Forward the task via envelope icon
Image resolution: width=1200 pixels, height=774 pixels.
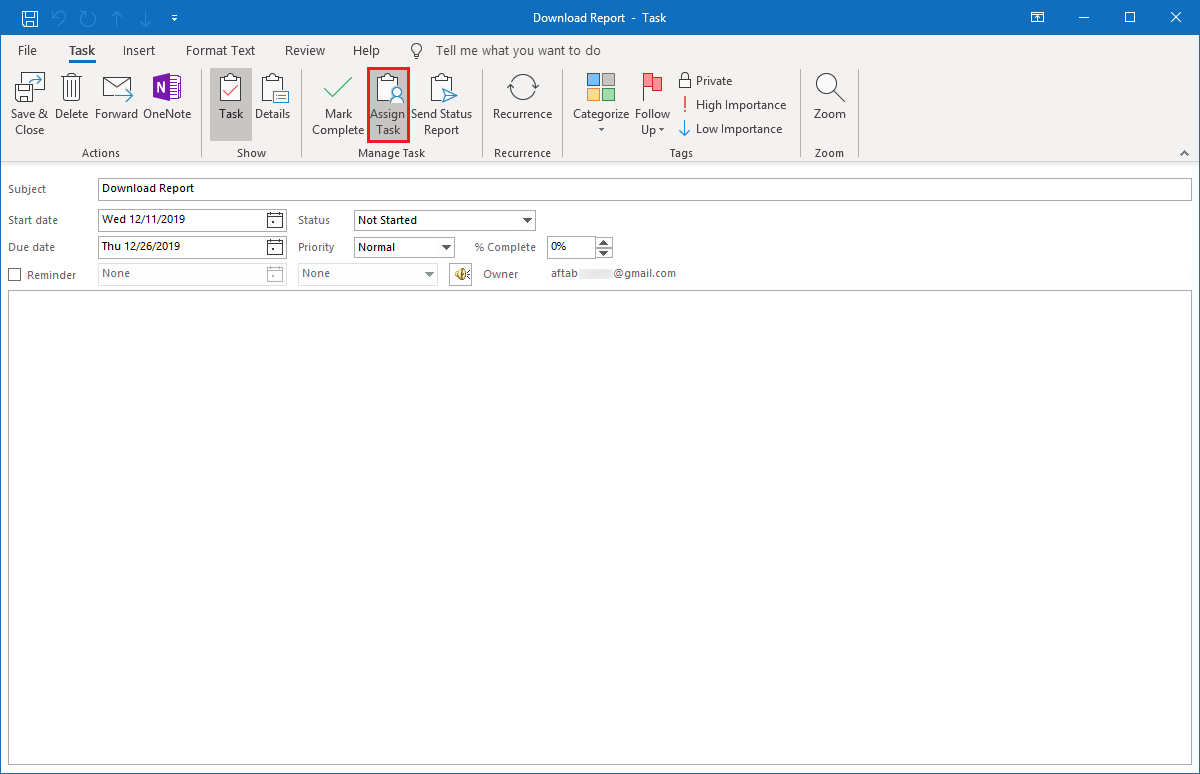117,97
